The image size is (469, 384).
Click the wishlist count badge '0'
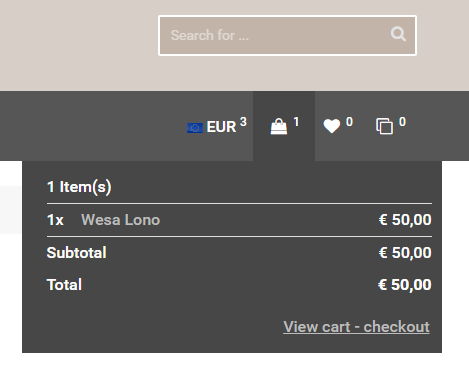coord(349,122)
